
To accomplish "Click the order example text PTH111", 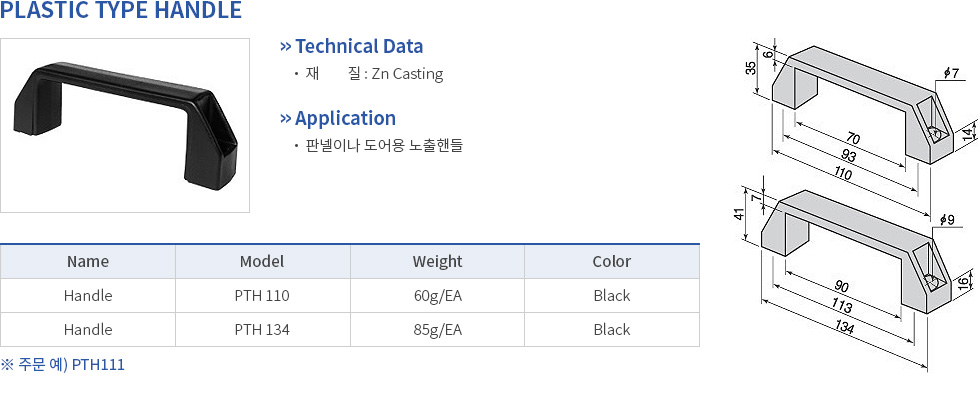I will pyautogui.click(x=98, y=365).
